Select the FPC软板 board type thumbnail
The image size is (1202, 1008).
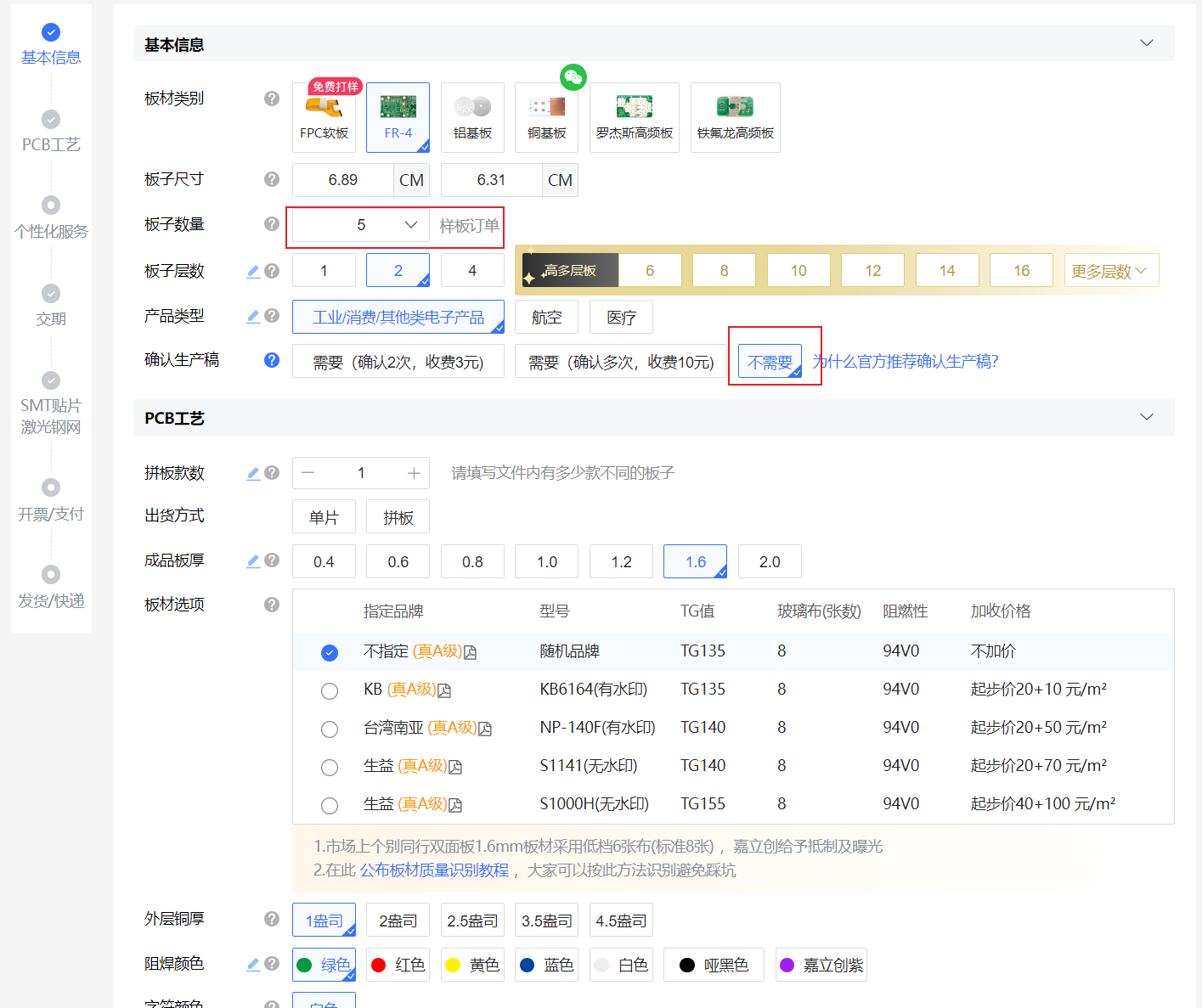(x=324, y=117)
